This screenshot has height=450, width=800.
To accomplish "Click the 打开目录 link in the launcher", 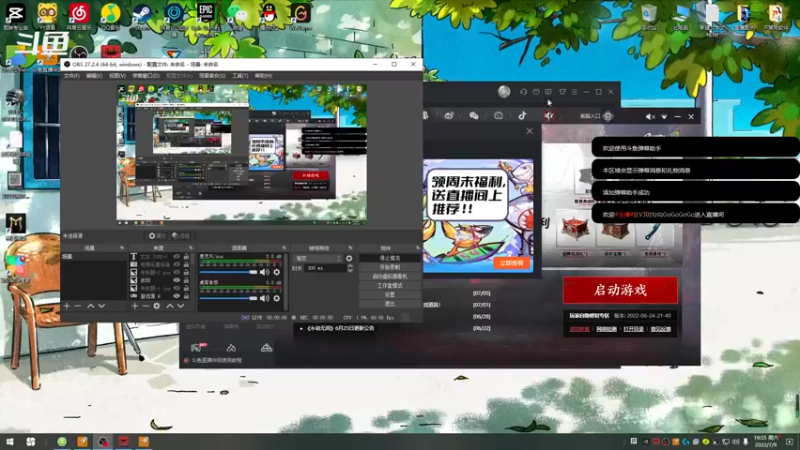I will (633, 329).
